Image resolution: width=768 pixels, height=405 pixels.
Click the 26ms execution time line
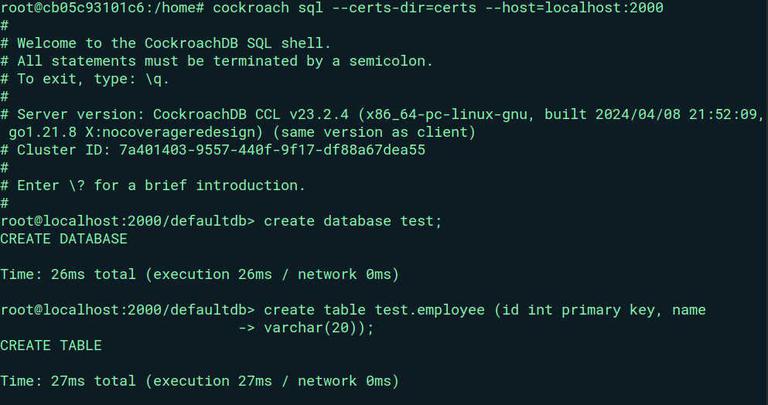(x=199, y=274)
